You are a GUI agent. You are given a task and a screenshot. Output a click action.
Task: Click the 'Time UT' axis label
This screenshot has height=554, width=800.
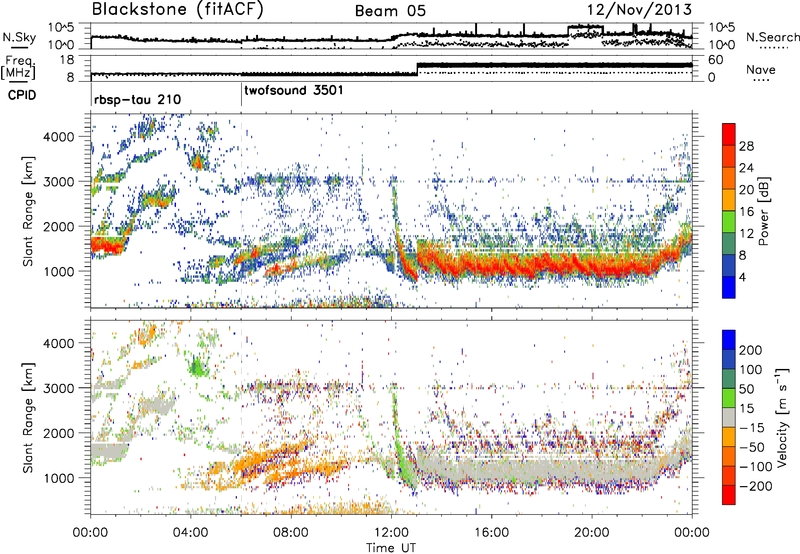(391, 548)
